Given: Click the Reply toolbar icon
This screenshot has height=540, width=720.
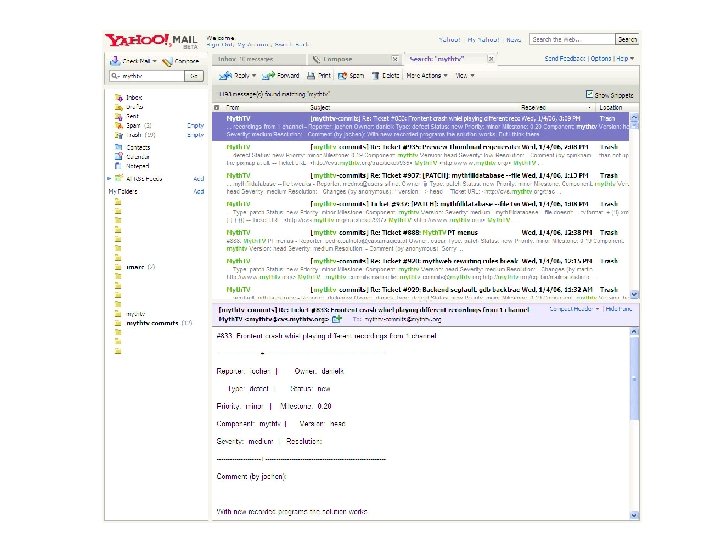Looking at the screenshot, I should point(225,75).
